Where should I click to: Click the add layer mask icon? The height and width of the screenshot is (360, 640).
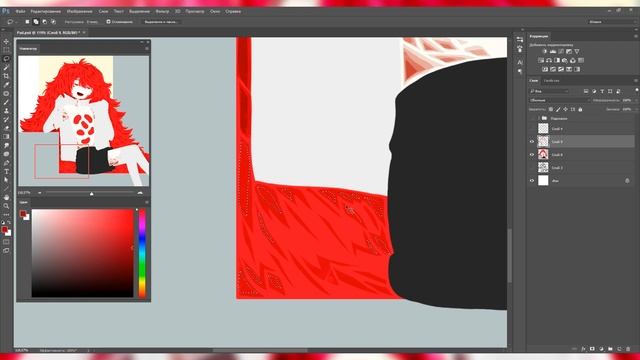[x=592, y=349]
